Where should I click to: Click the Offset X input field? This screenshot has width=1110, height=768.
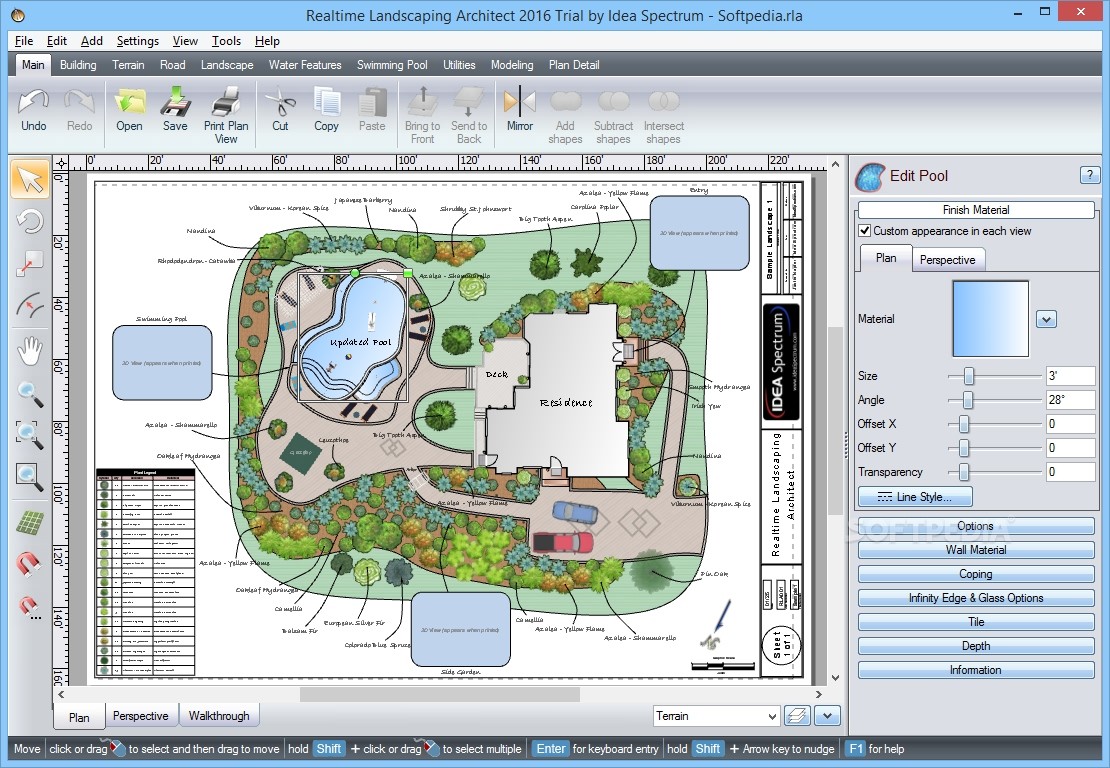coord(1070,424)
